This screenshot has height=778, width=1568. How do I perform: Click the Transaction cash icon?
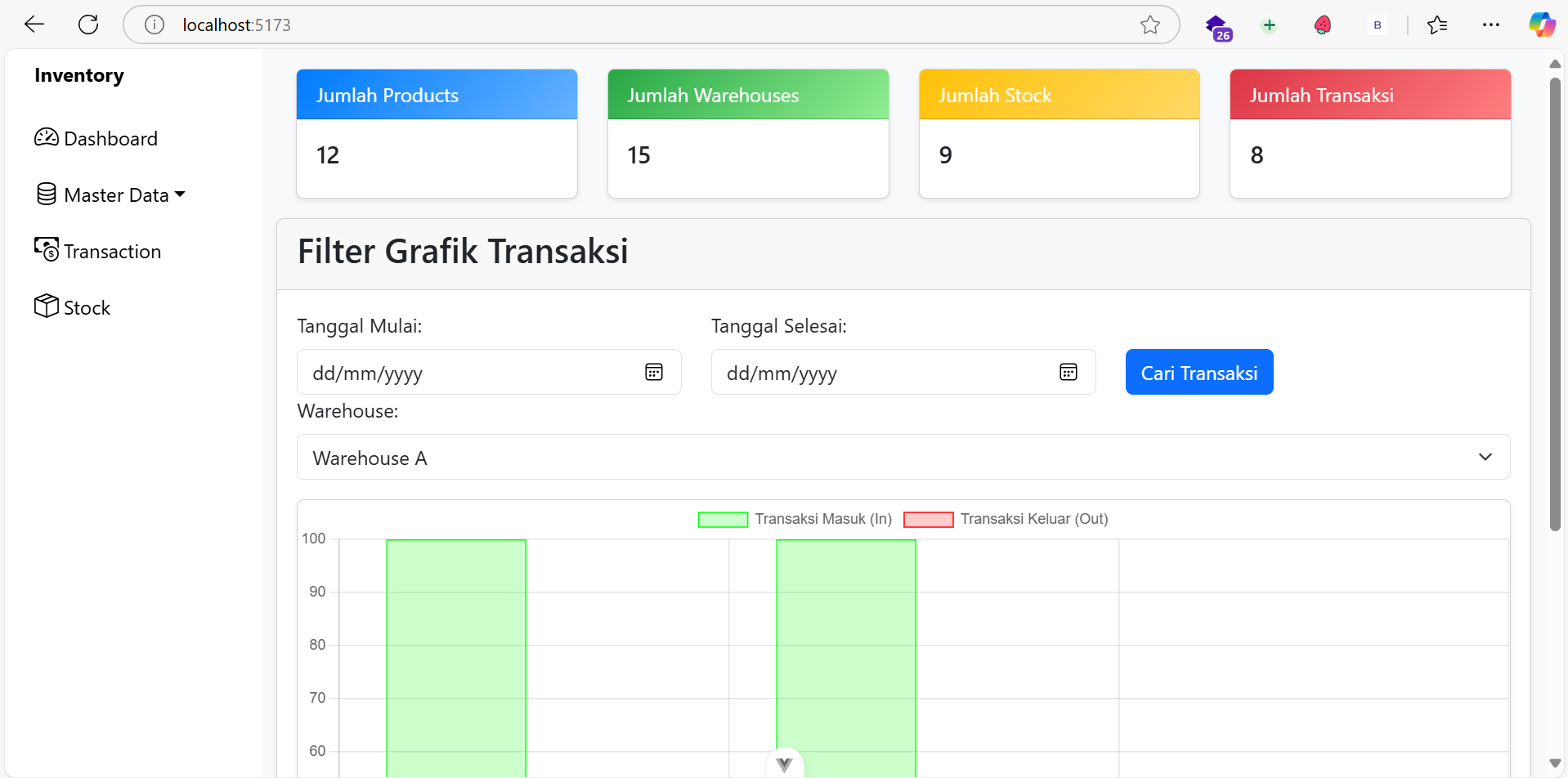pos(47,249)
